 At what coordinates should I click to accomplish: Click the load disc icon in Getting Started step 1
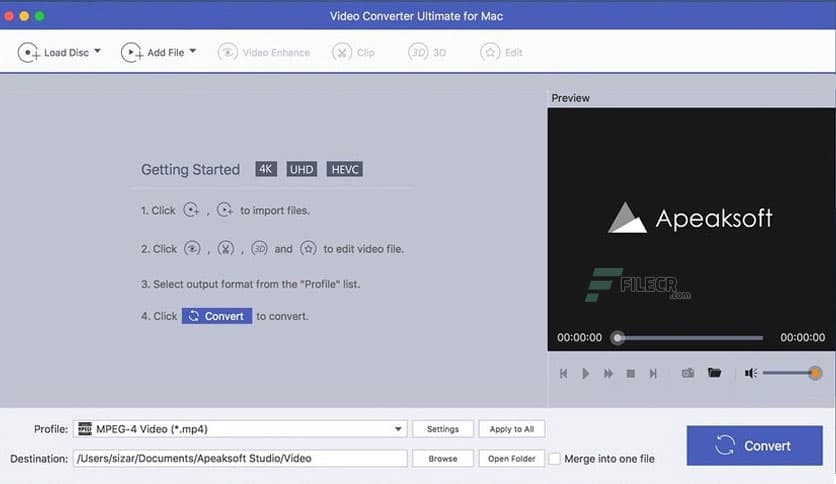191,210
